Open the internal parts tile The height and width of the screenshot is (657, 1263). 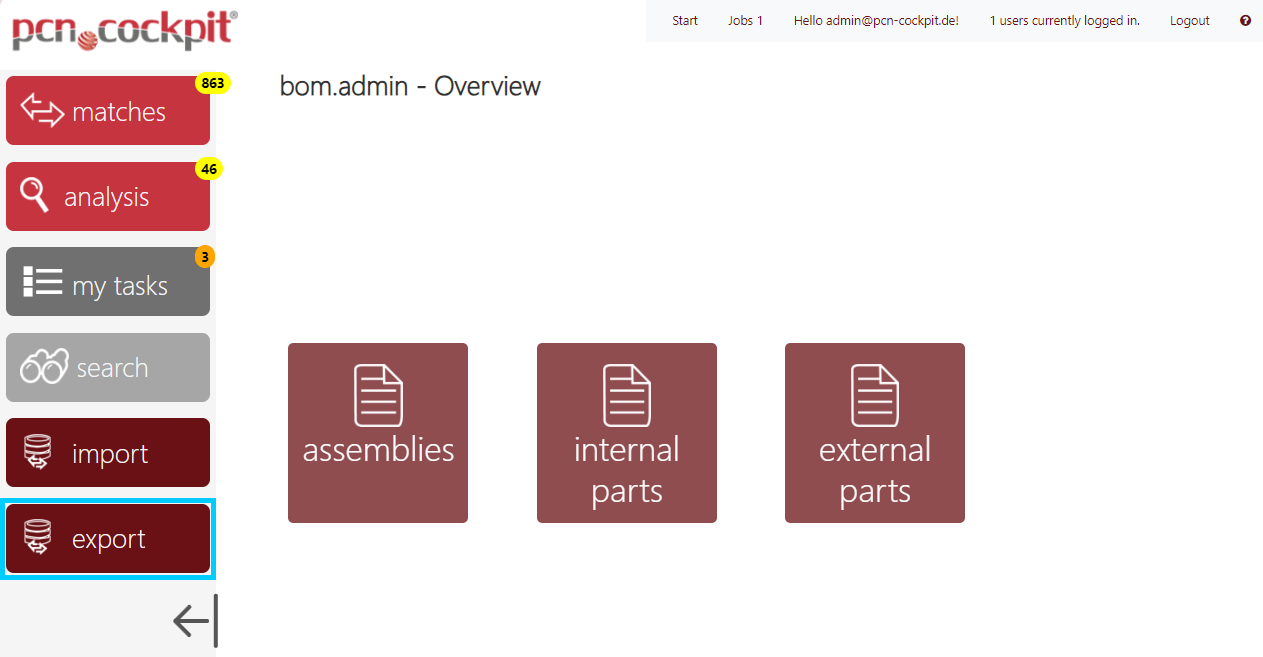point(627,433)
